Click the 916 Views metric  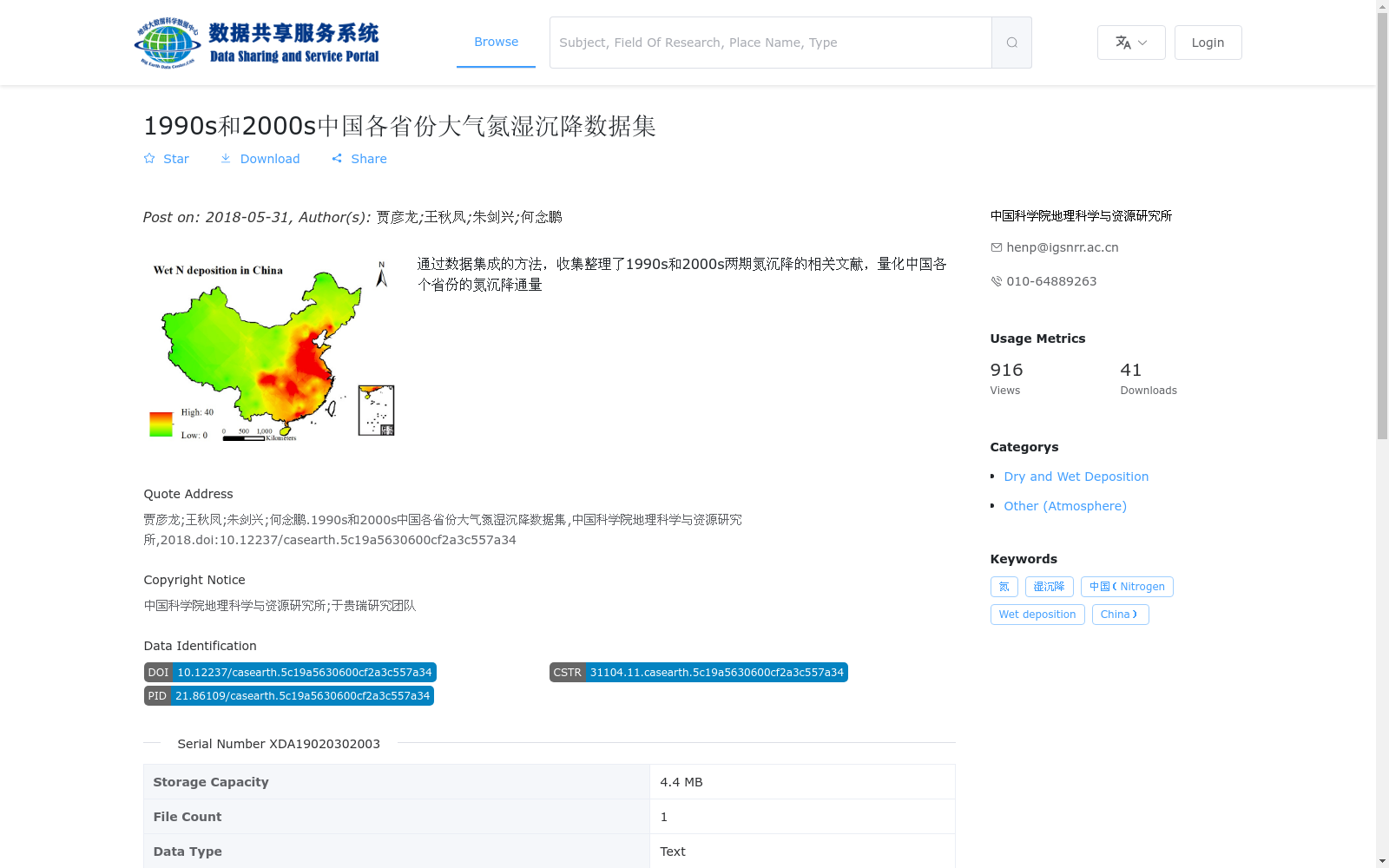point(1006,378)
